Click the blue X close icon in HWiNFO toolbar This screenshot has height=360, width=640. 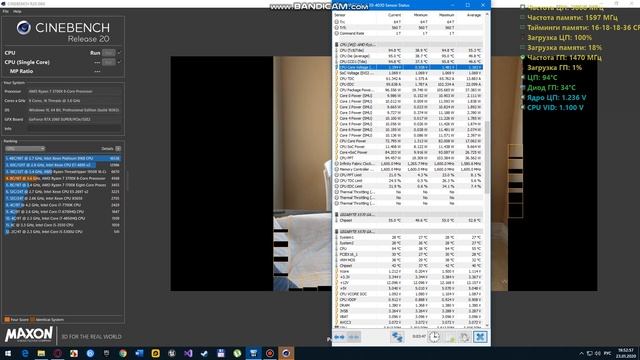(480, 337)
